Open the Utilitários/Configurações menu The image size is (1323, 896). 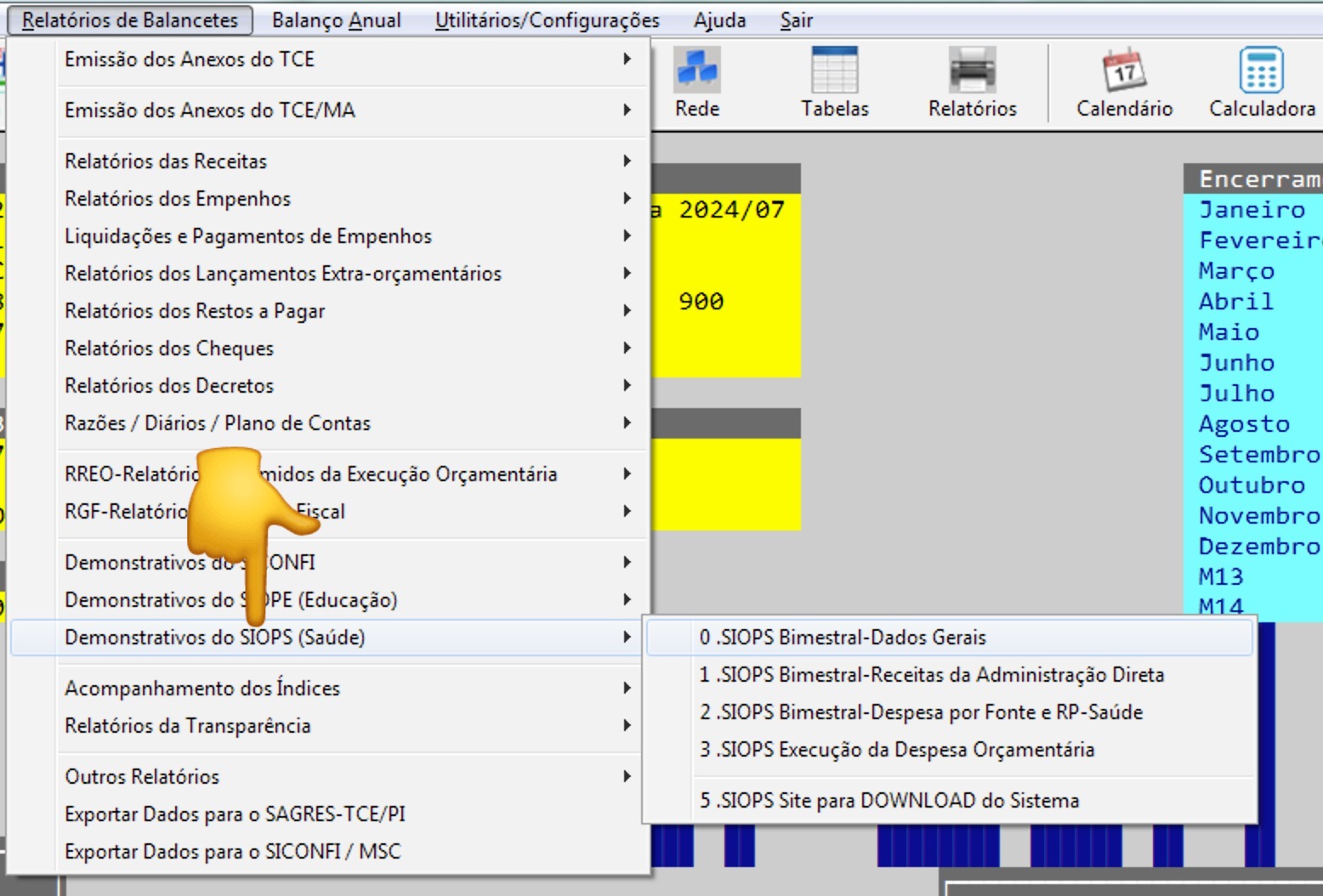pyautogui.click(x=547, y=20)
